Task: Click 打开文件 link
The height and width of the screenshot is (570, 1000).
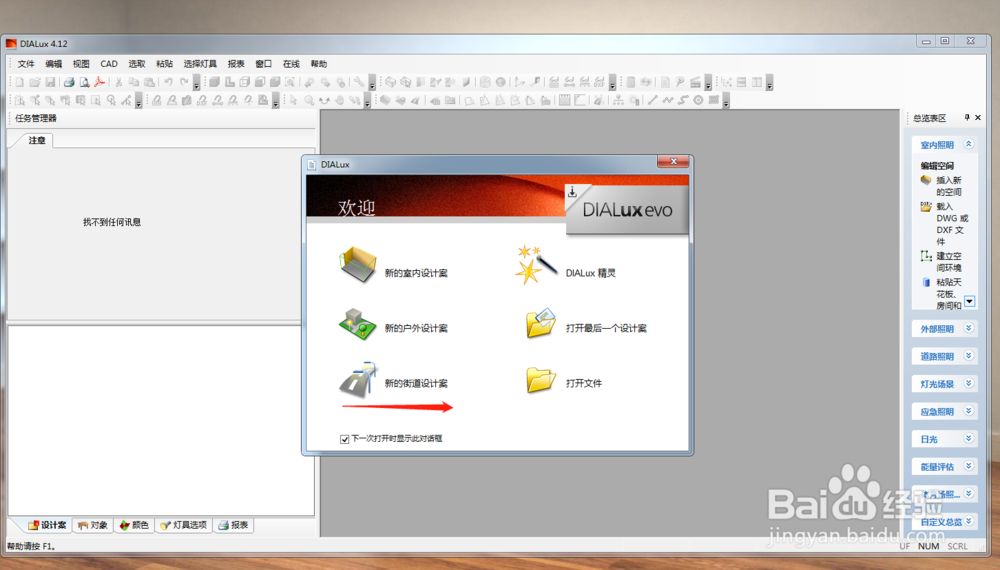Action: pyautogui.click(x=584, y=383)
